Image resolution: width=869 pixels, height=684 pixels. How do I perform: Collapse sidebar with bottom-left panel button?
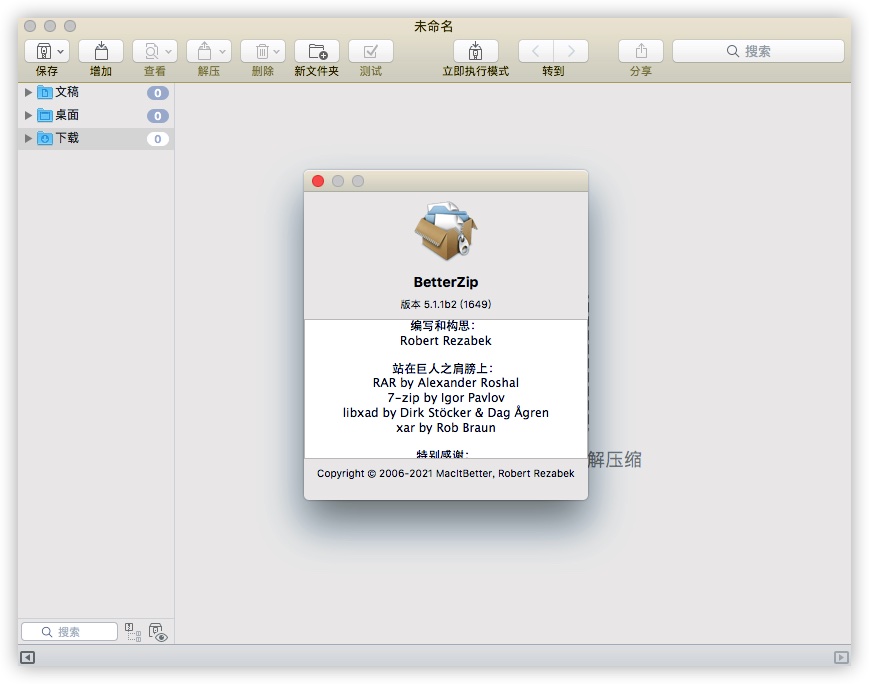coord(27,657)
